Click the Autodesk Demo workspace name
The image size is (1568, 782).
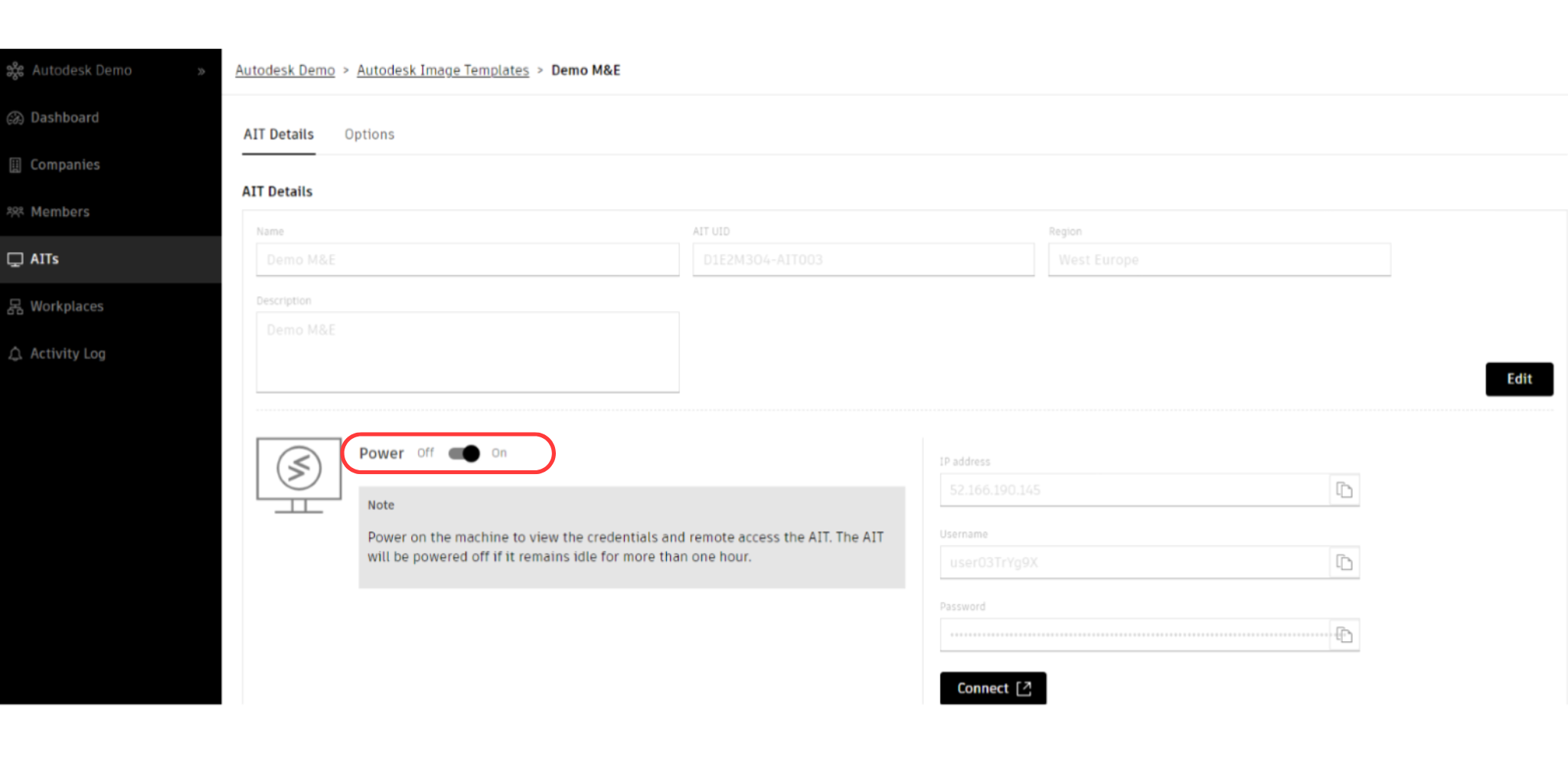point(82,70)
